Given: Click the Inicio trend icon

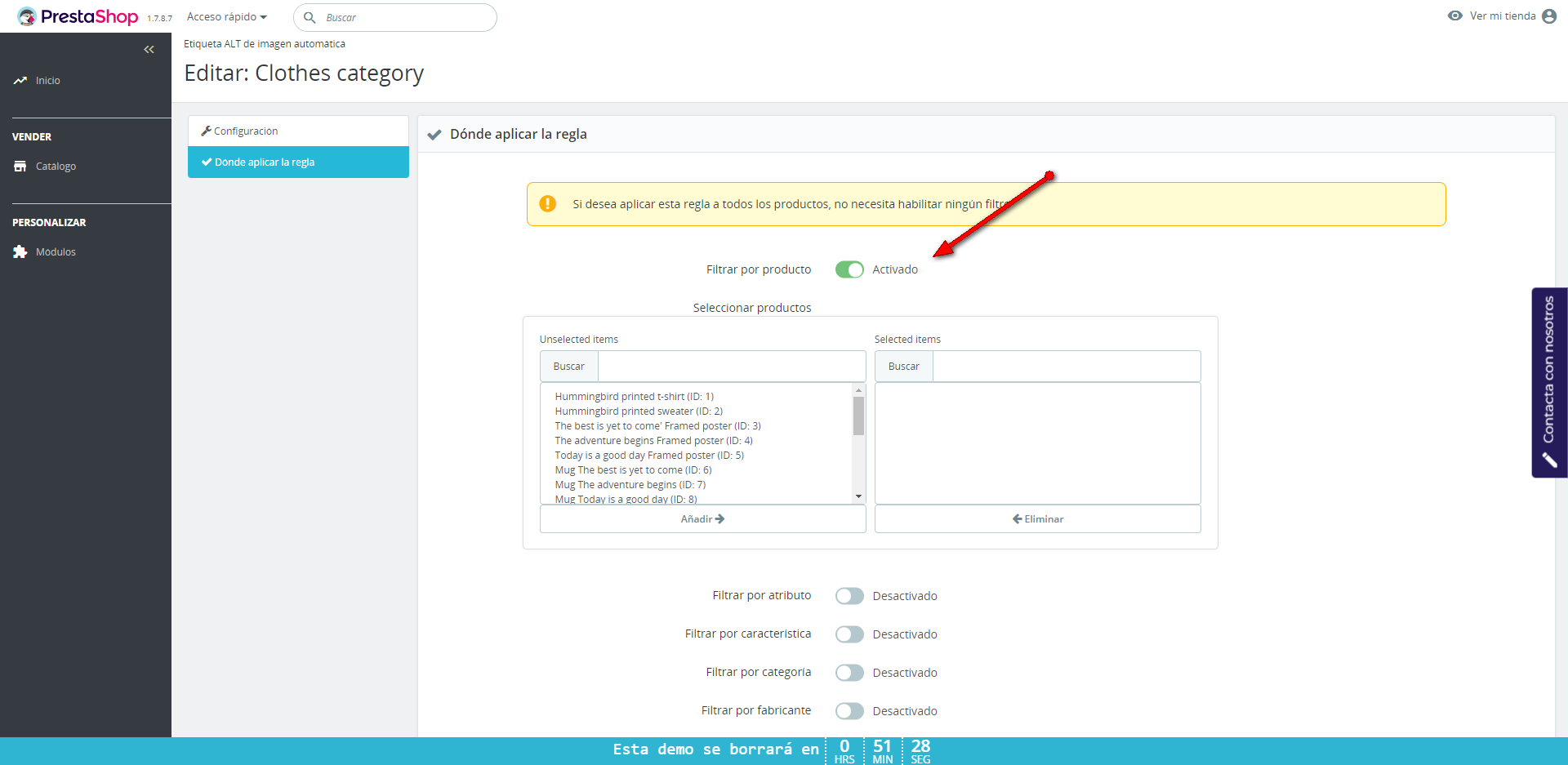Looking at the screenshot, I should tap(20, 81).
